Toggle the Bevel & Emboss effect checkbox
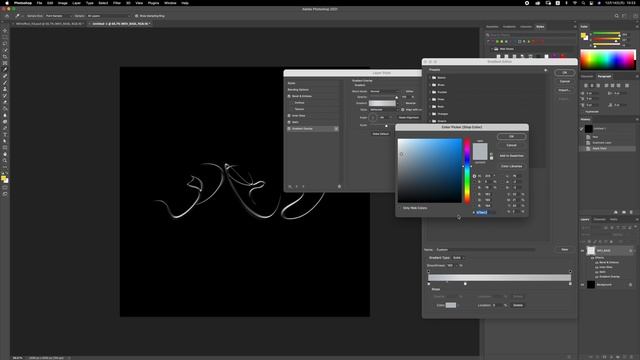 tap(289, 96)
